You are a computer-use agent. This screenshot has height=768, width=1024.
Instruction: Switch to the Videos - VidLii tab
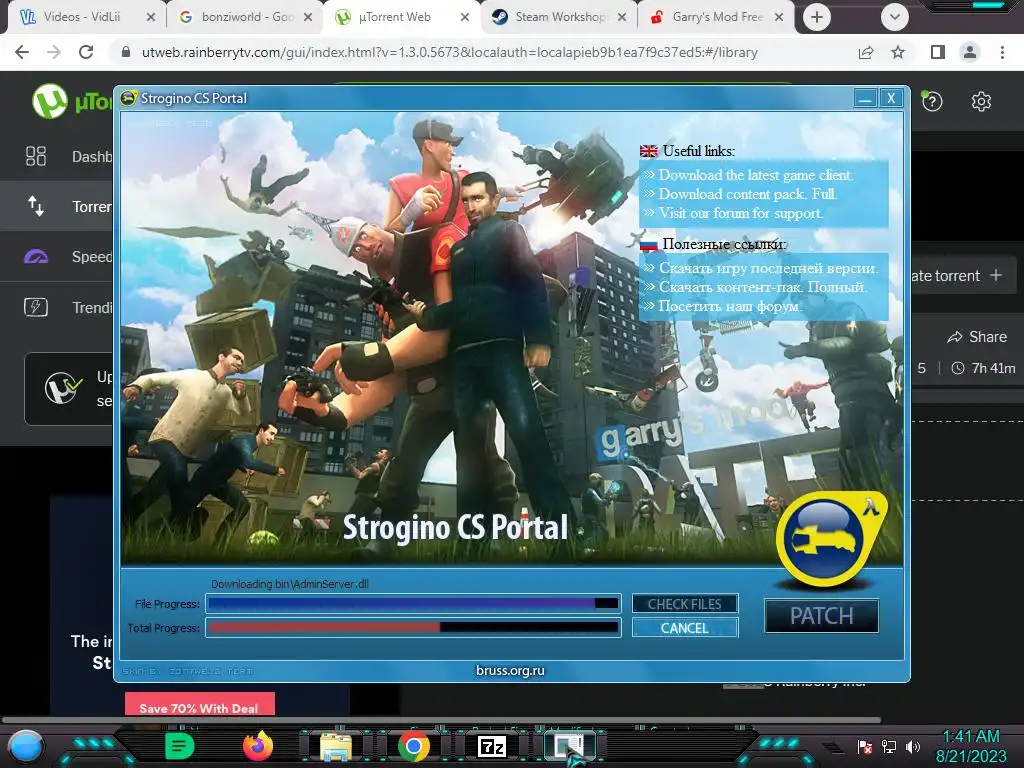(82, 17)
